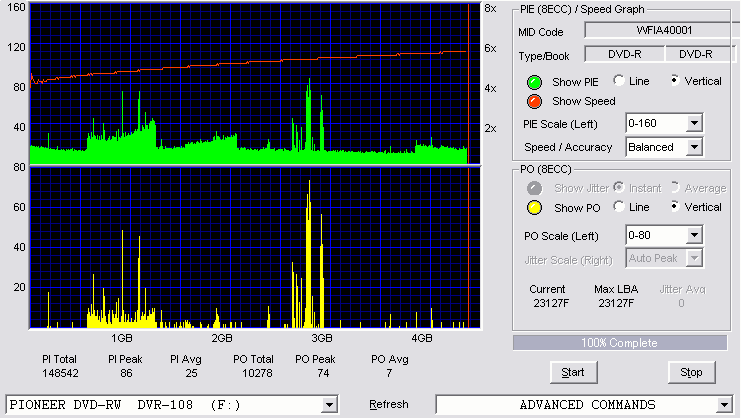The image size is (741, 418).
Task: Click the Show PIE label
Action: pos(575,82)
